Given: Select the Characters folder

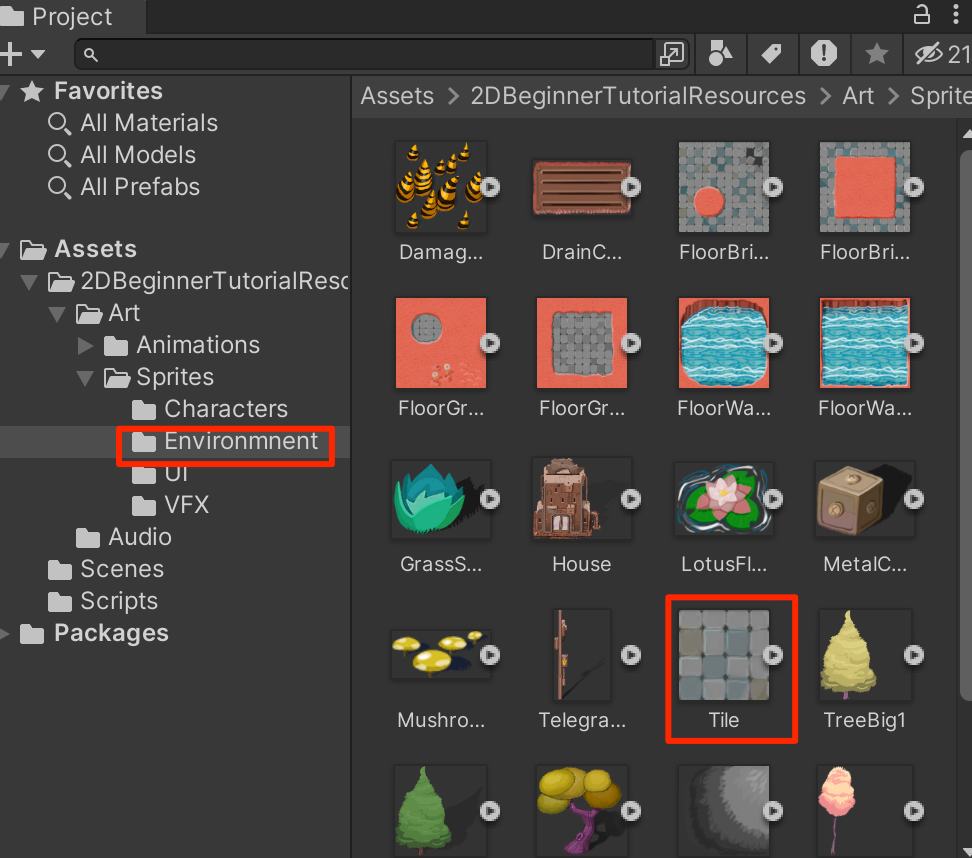Looking at the screenshot, I should click(x=210, y=409).
